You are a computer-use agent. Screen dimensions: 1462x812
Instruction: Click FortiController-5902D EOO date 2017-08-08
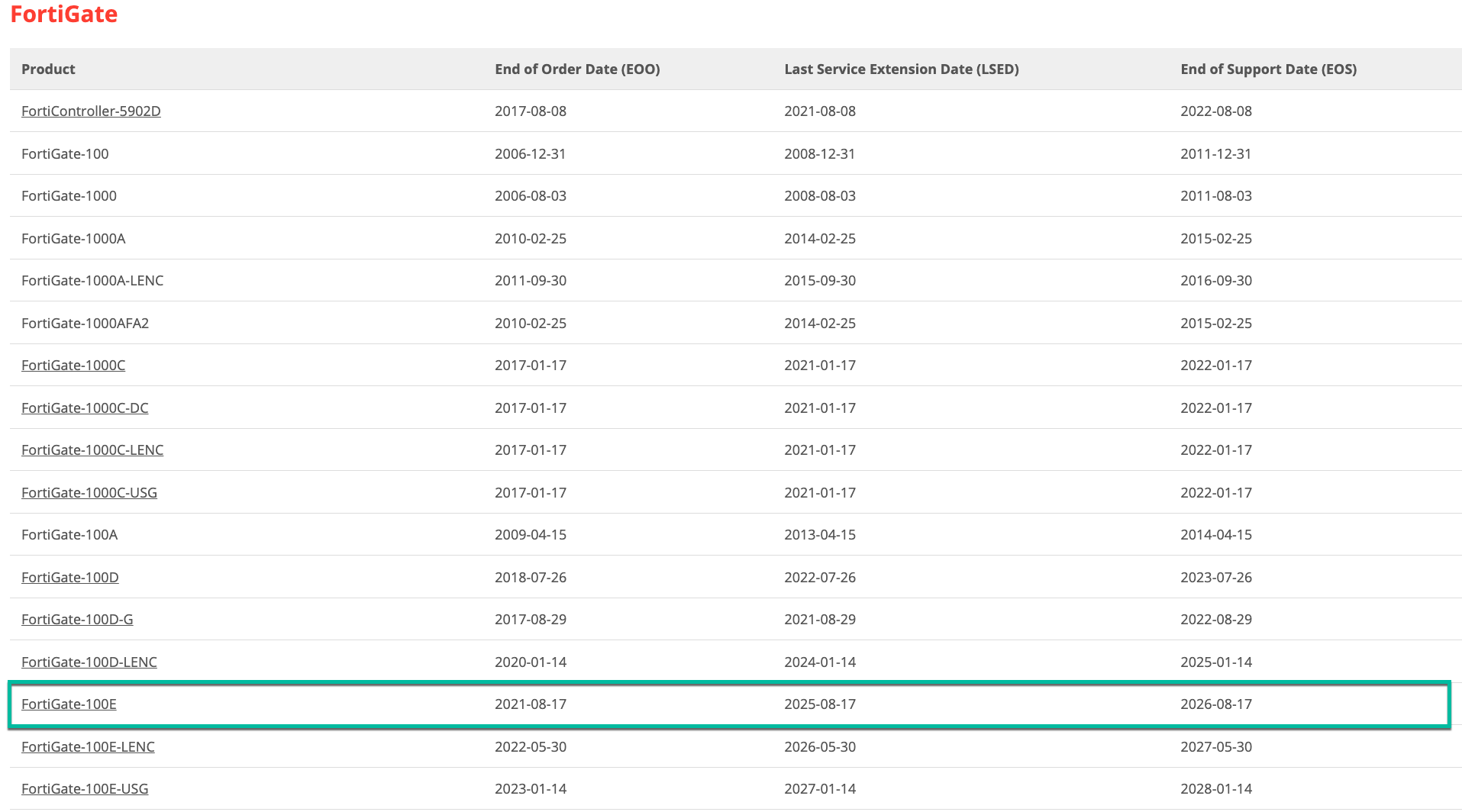[x=531, y=111]
